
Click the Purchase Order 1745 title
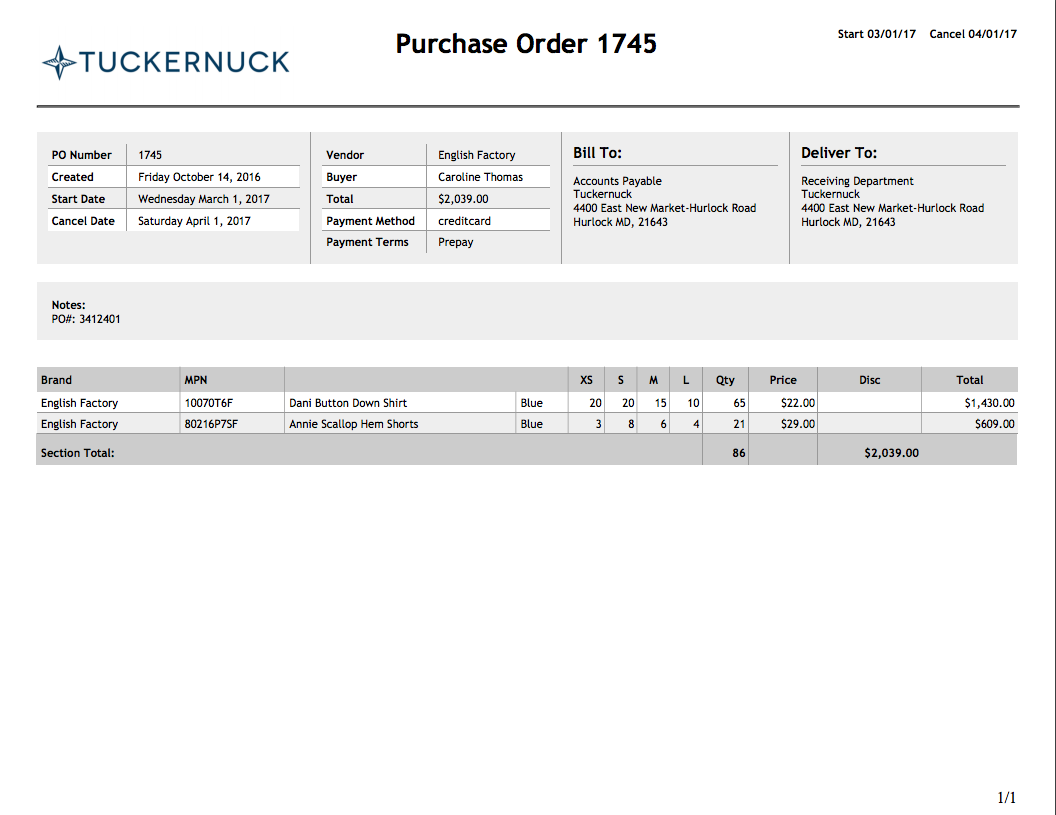526,44
